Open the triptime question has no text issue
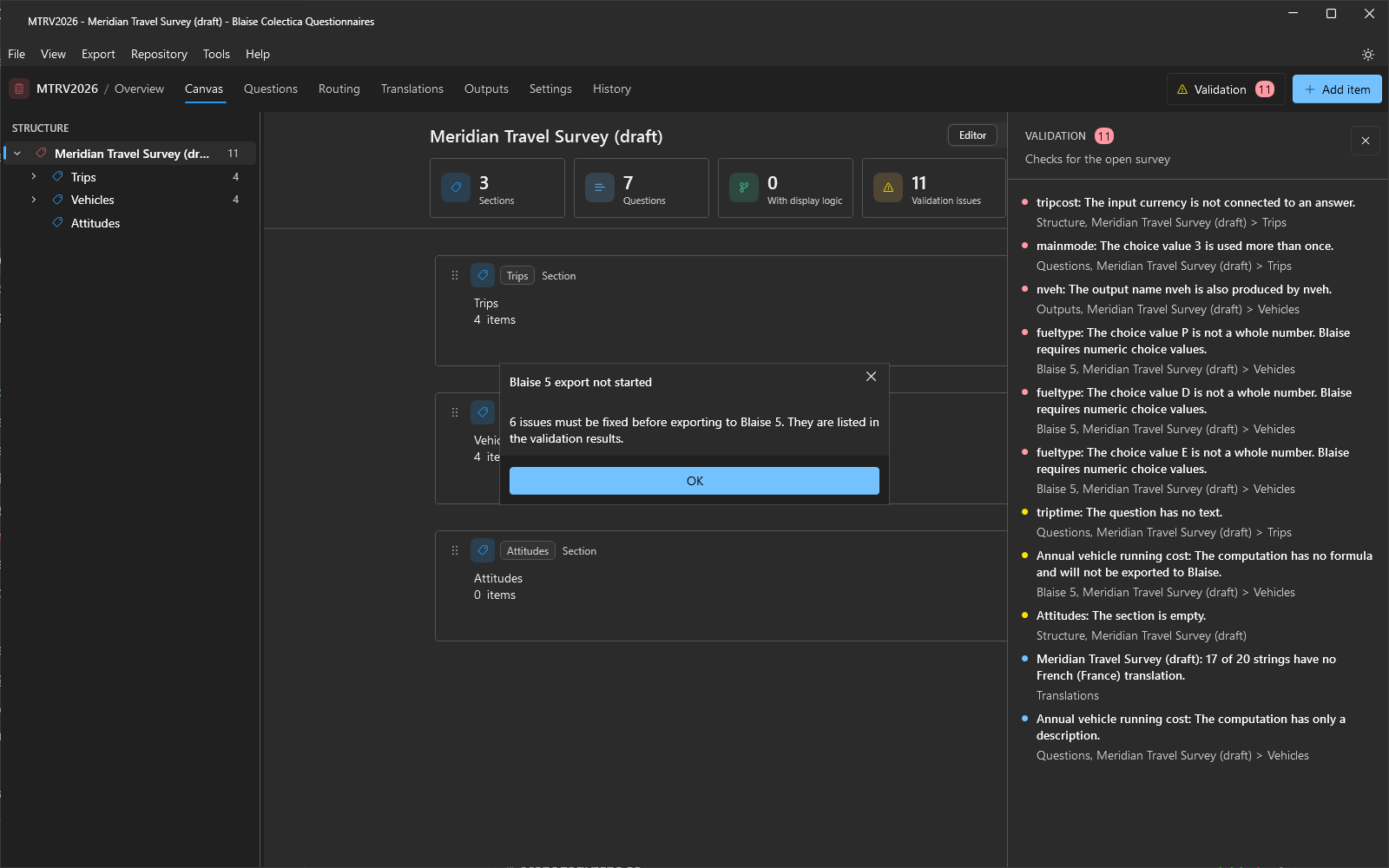The image size is (1389, 868). [x=1198, y=522]
